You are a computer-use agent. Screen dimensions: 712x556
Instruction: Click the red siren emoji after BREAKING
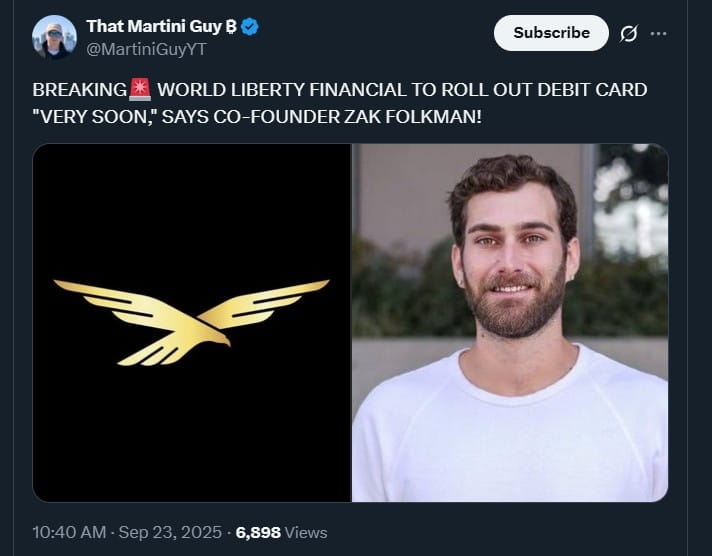pyautogui.click(x=139, y=90)
